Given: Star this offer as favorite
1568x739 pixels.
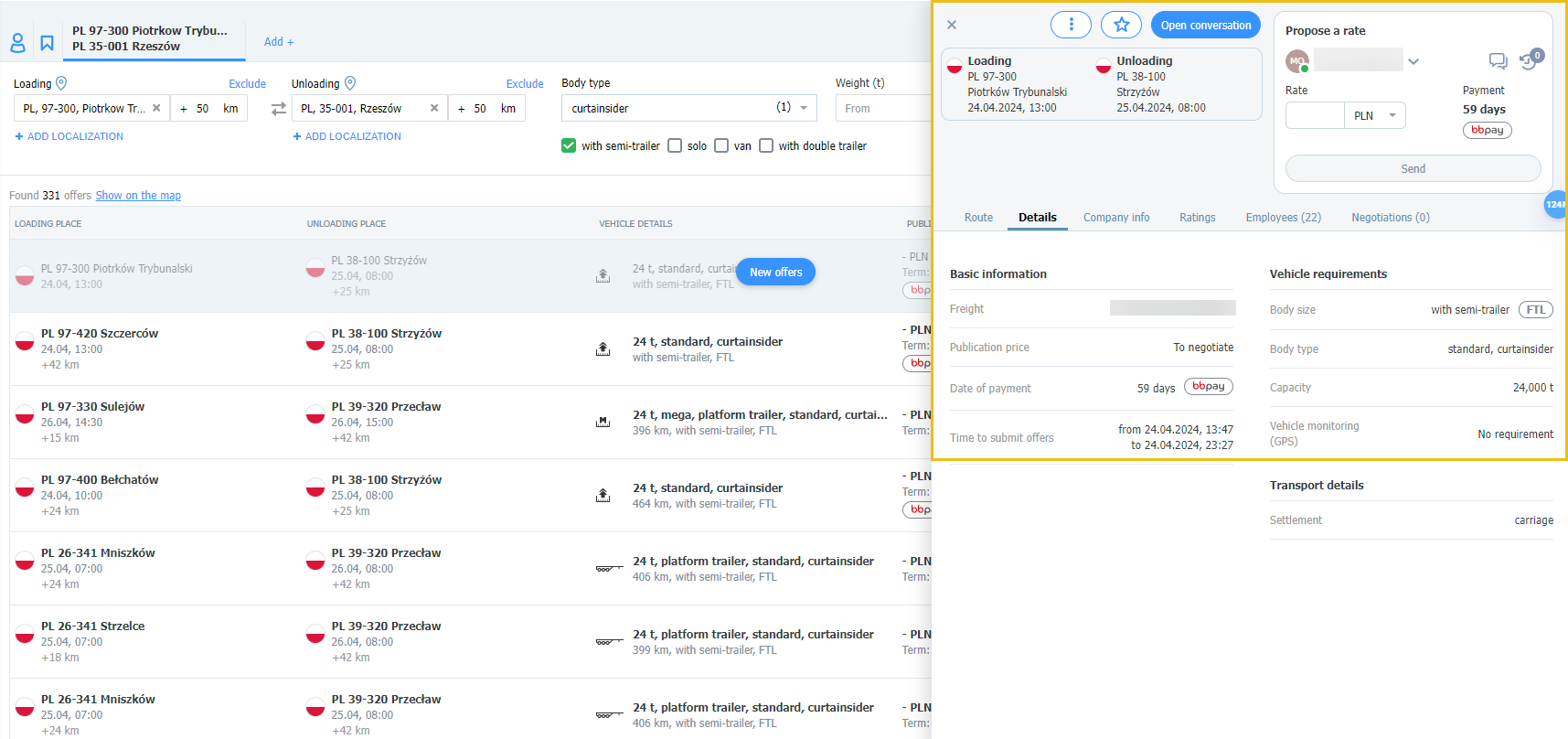Looking at the screenshot, I should click(x=1121, y=25).
